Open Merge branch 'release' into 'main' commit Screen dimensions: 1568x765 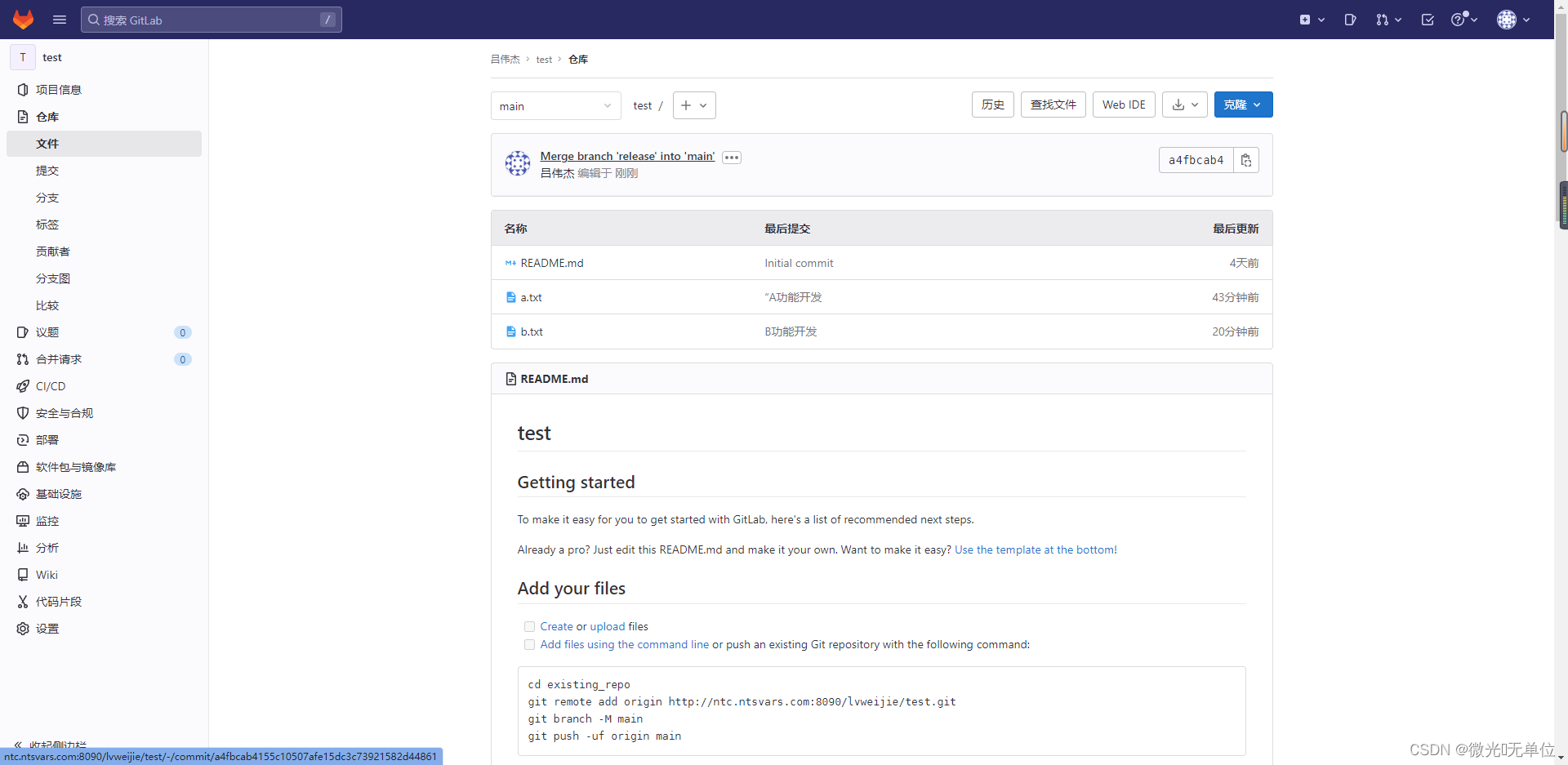coord(627,156)
